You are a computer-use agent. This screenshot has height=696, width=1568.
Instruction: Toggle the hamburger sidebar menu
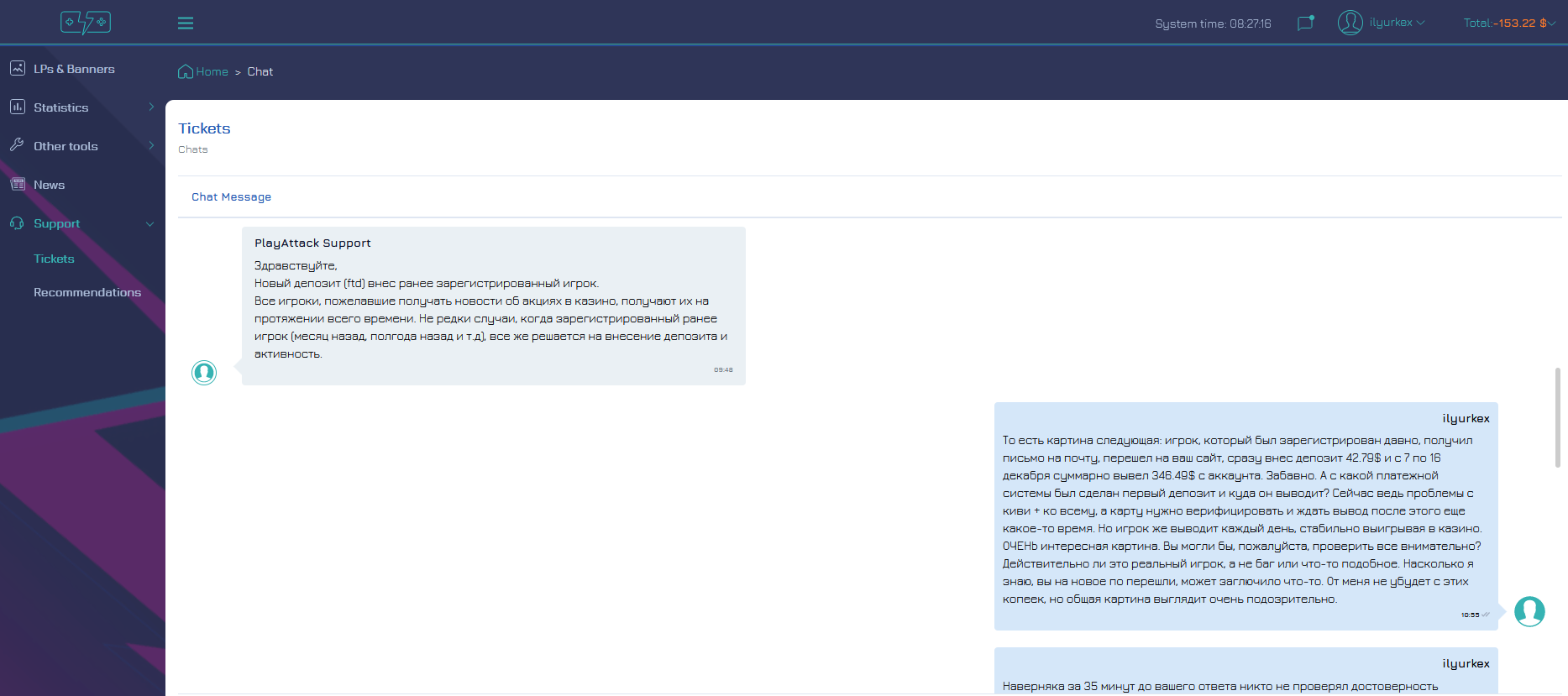(186, 24)
